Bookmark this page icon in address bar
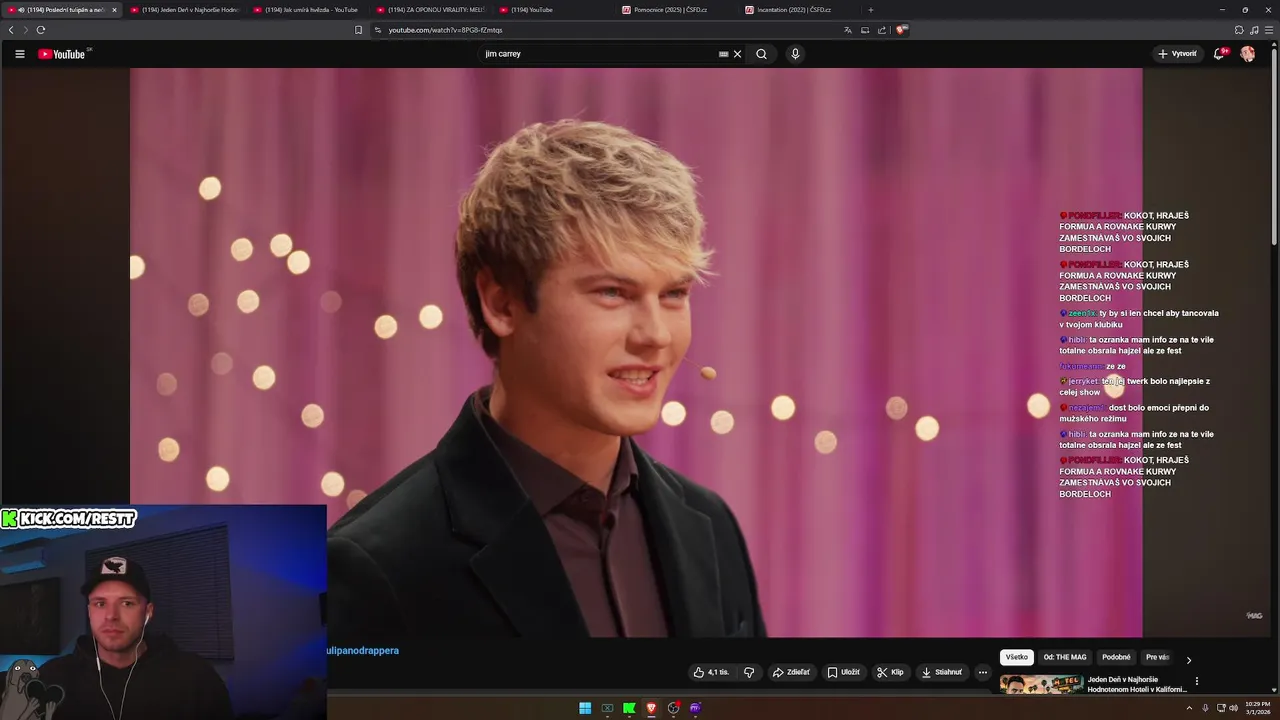The width and height of the screenshot is (1280, 720). point(359,30)
